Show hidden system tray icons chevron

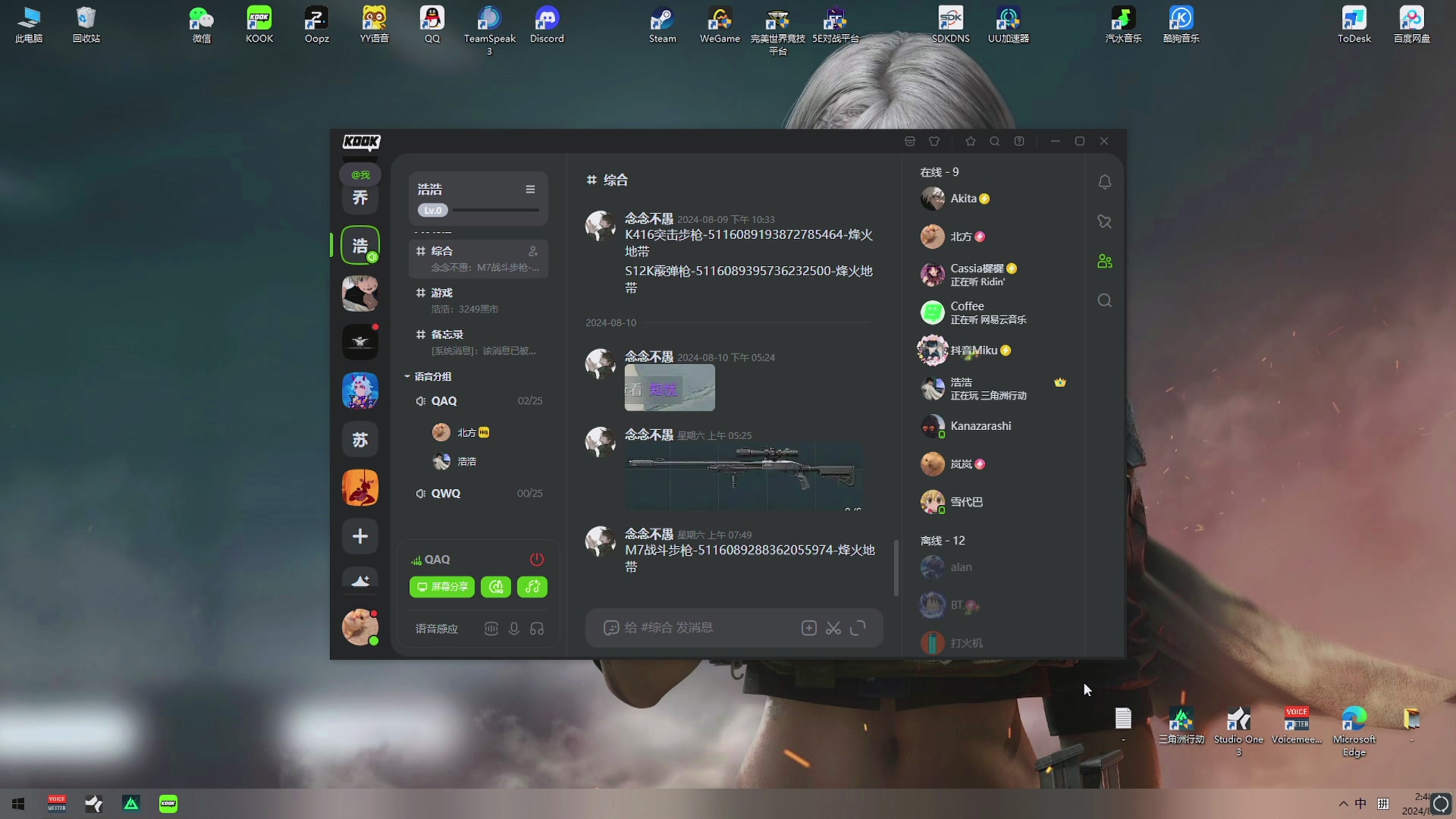click(1343, 804)
